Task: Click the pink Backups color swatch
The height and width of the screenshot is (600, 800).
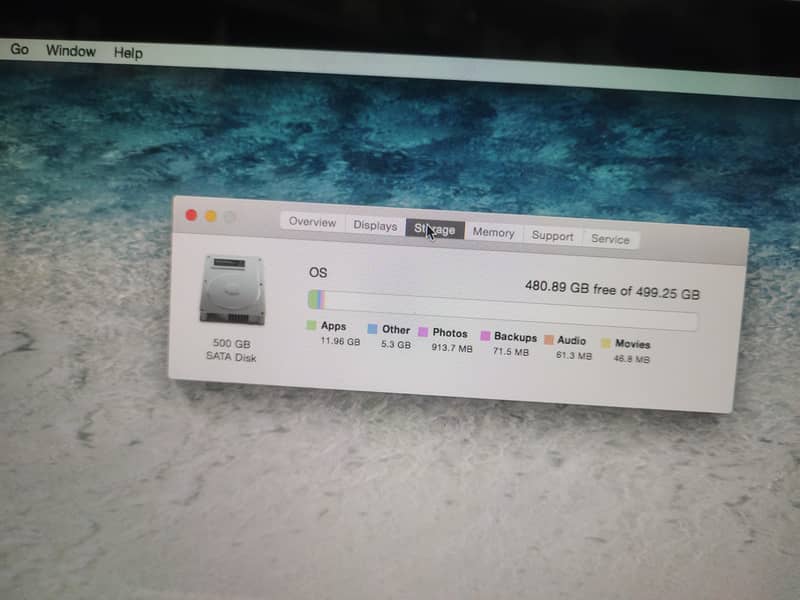Action: [485, 336]
